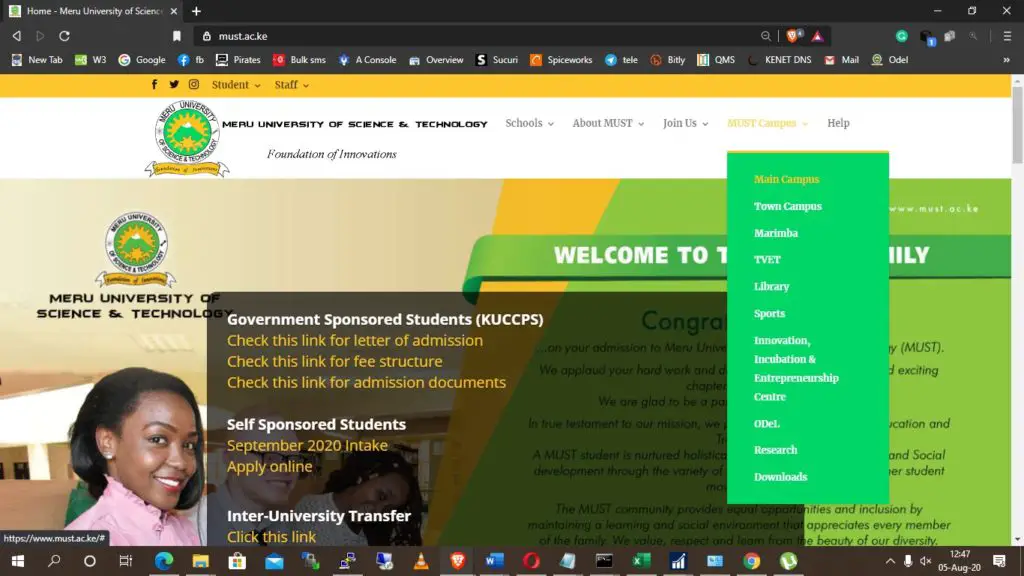The image size is (1024, 576).
Task: Open Google Chrome from taskbar
Action: click(752, 561)
